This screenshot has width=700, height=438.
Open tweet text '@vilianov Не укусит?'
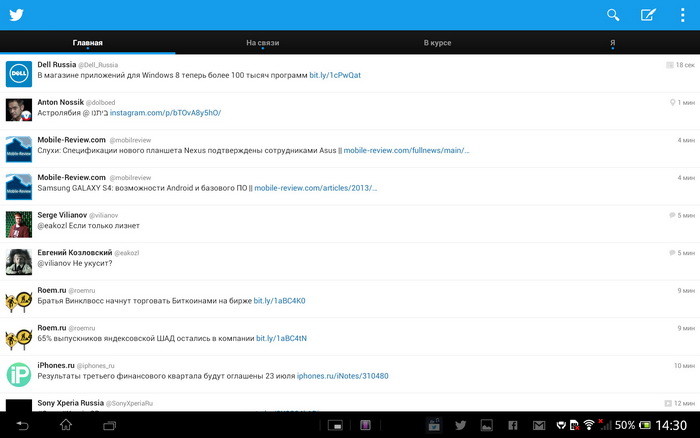(x=75, y=263)
